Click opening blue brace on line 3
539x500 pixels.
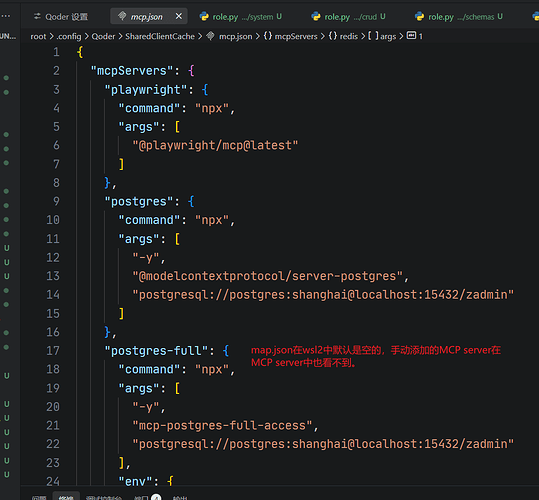pos(205,90)
